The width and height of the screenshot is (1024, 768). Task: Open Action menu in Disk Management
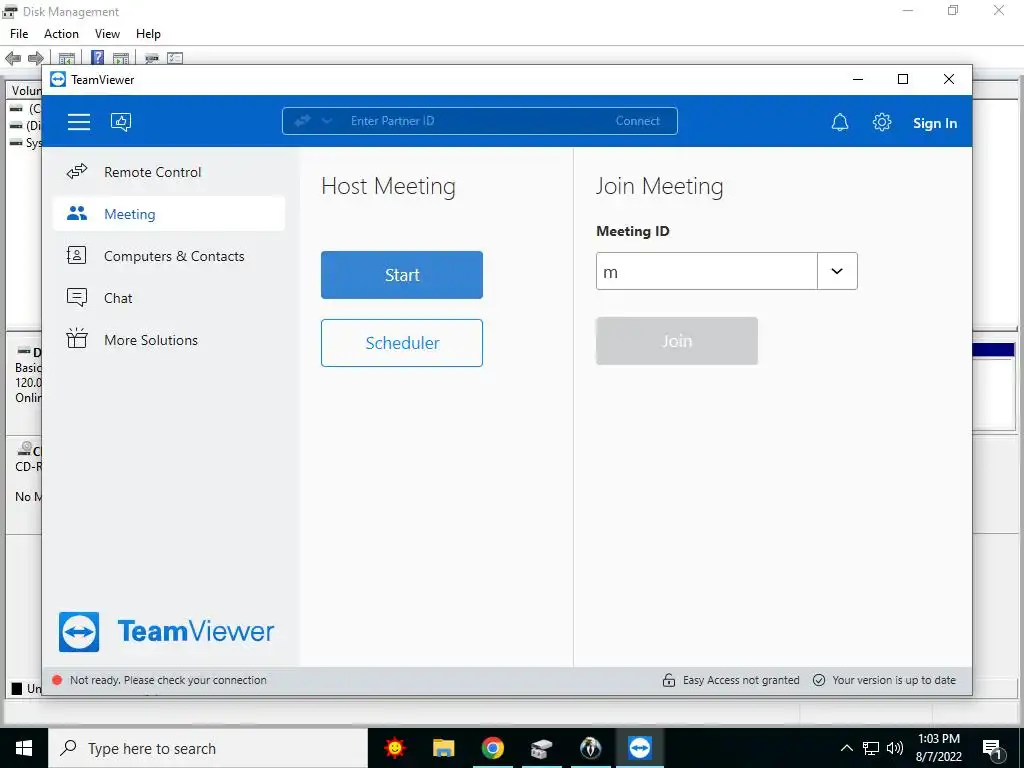coord(61,34)
